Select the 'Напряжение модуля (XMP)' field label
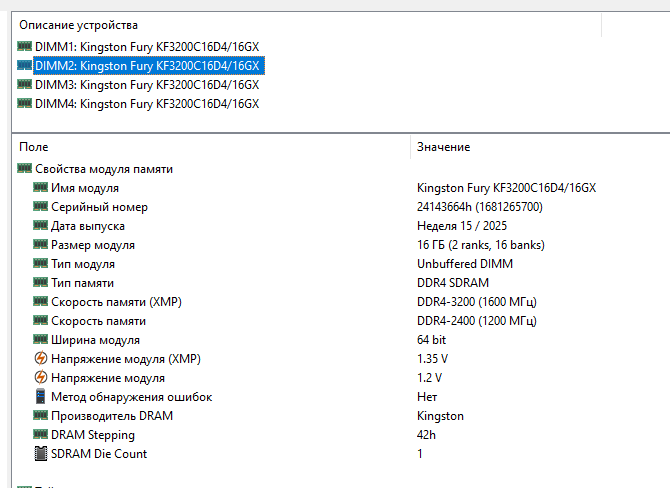 click(x=126, y=359)
